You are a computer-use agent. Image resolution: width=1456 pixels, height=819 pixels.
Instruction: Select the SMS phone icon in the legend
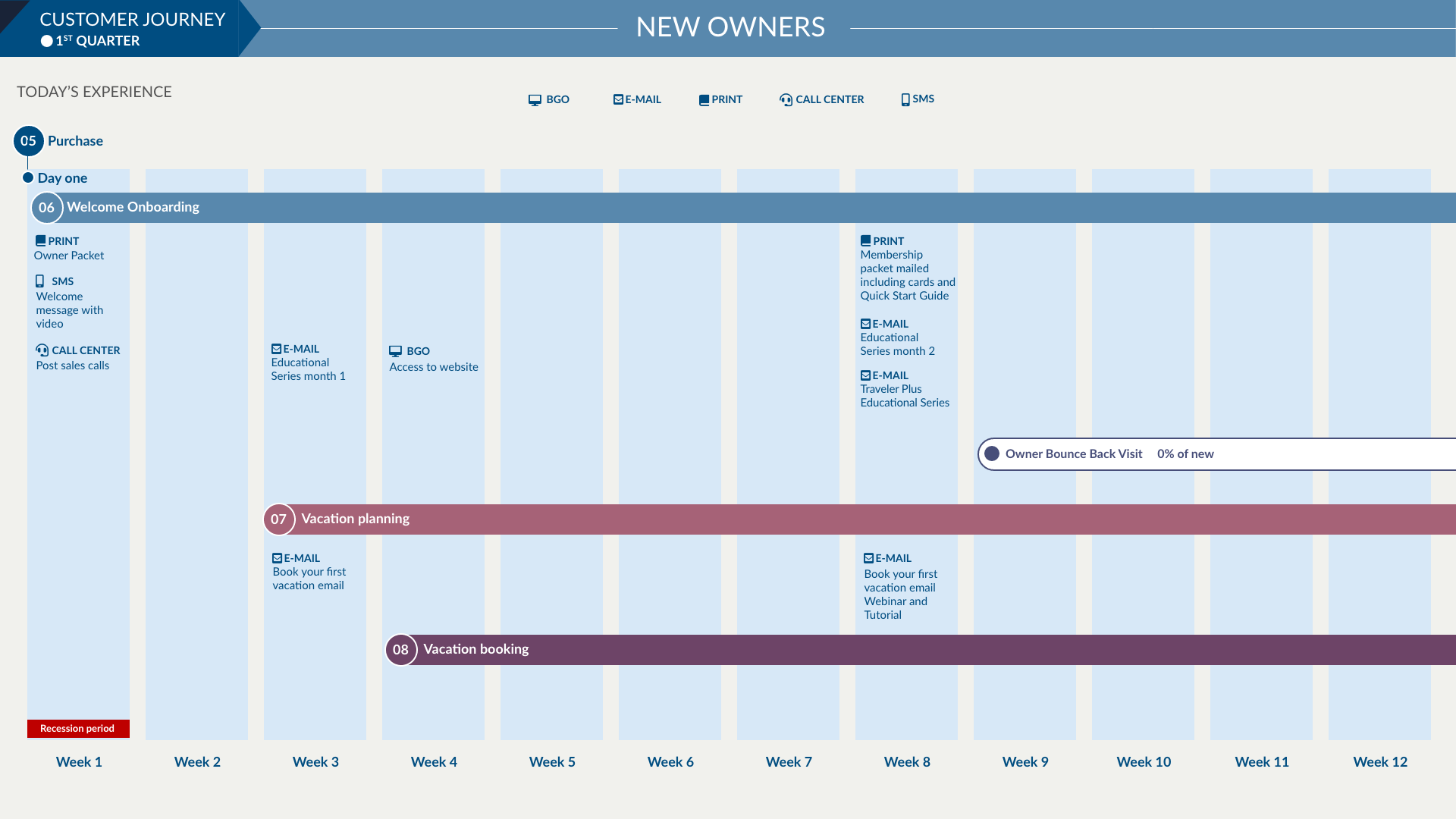905,99
